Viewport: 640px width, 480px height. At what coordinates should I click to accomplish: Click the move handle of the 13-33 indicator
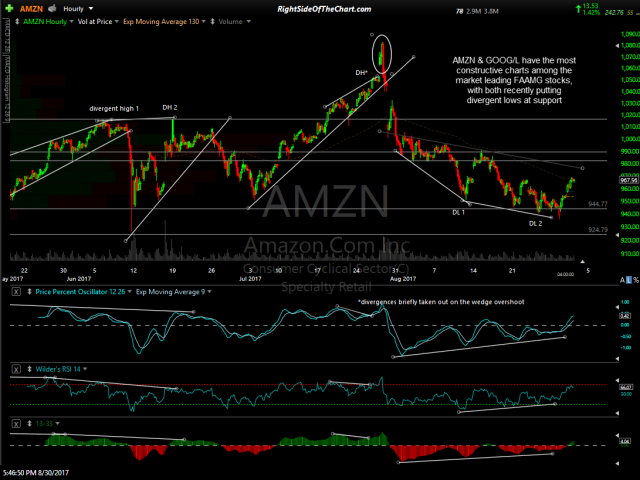coord(29,424)
